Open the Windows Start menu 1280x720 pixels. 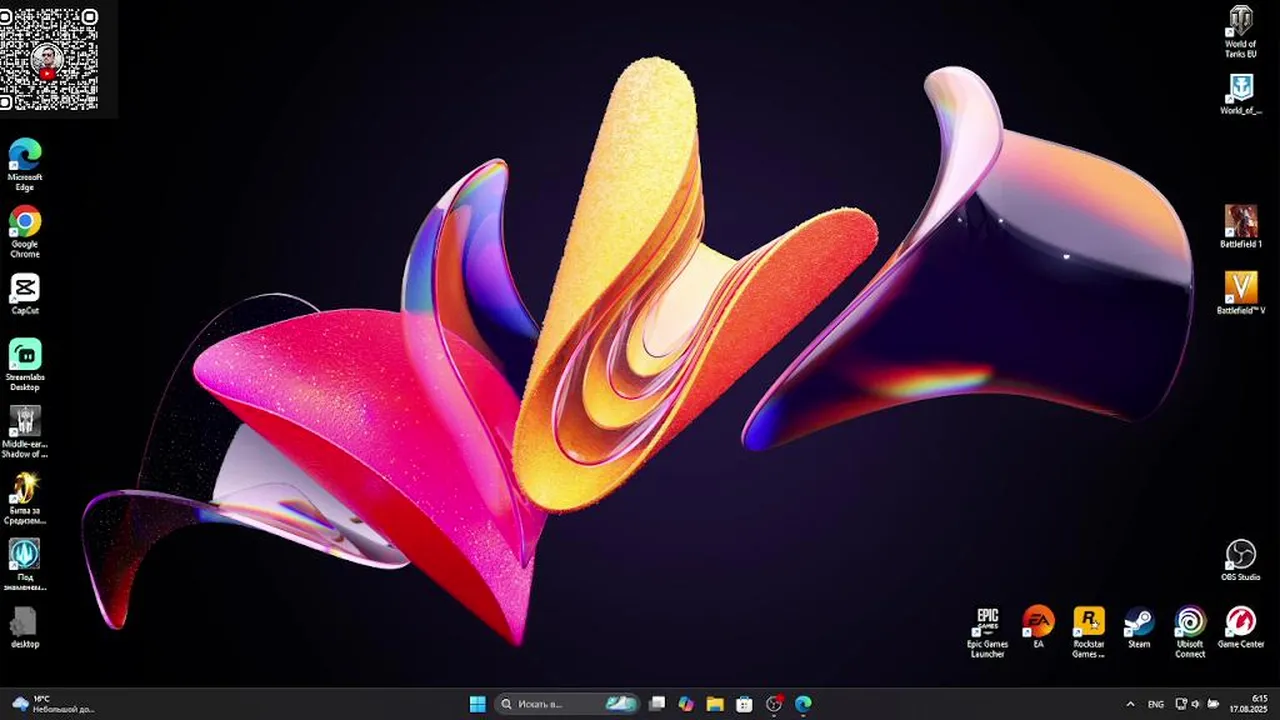coord(477,704)
